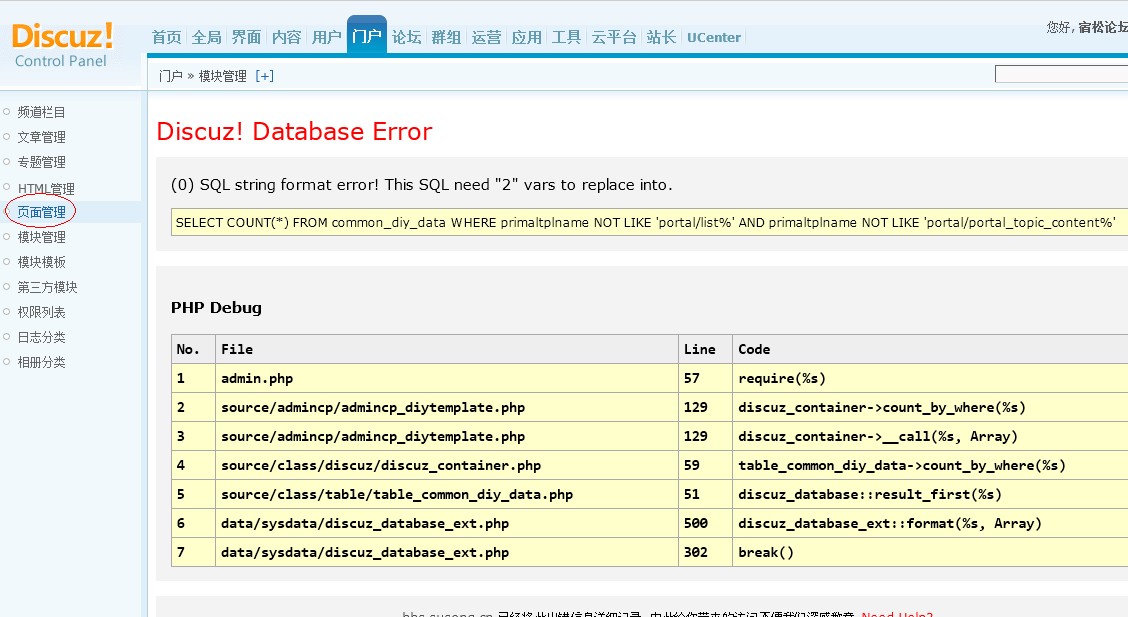Click the search input field at top right

[x=1061, y=74]
